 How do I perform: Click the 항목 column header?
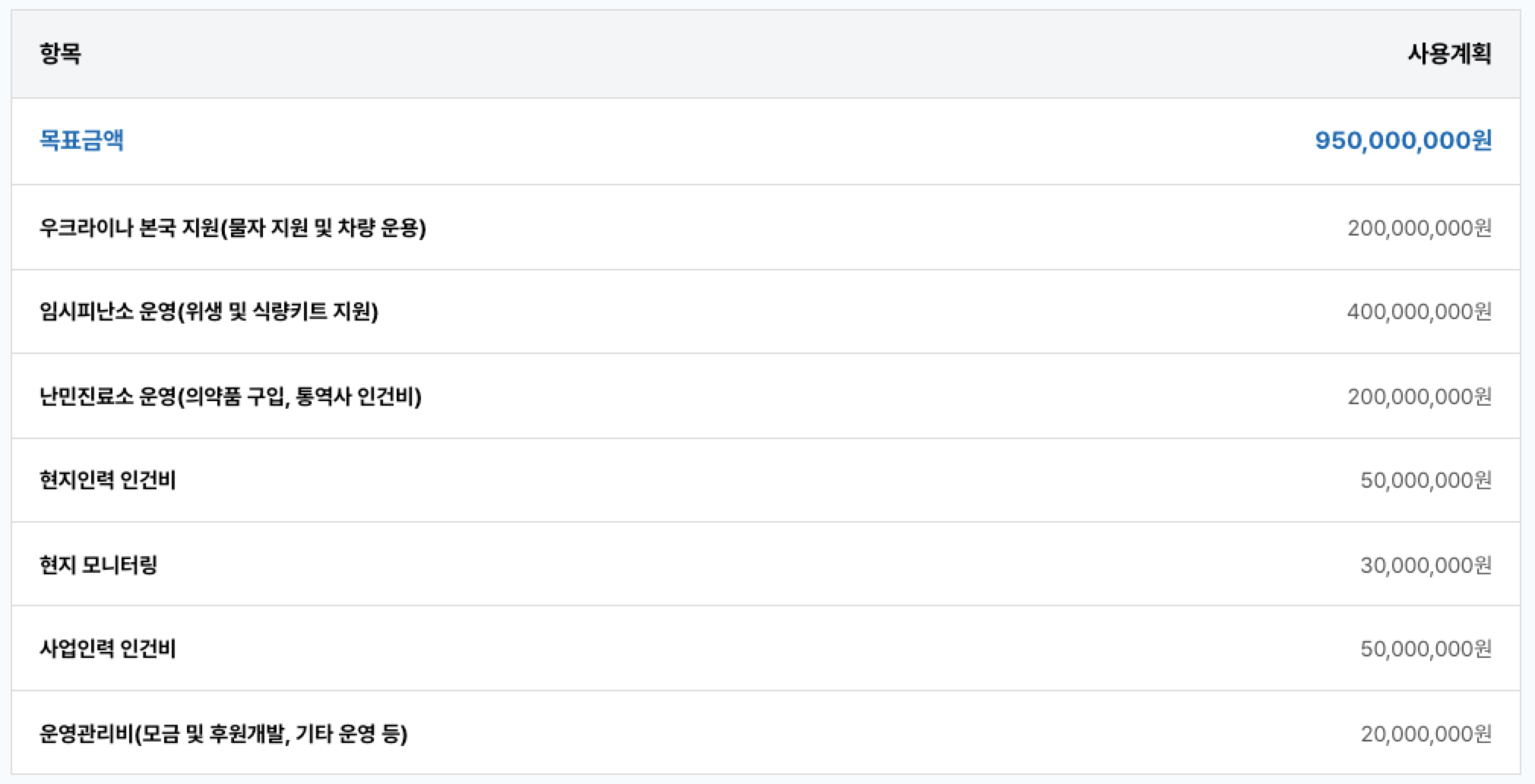[60, 54]
